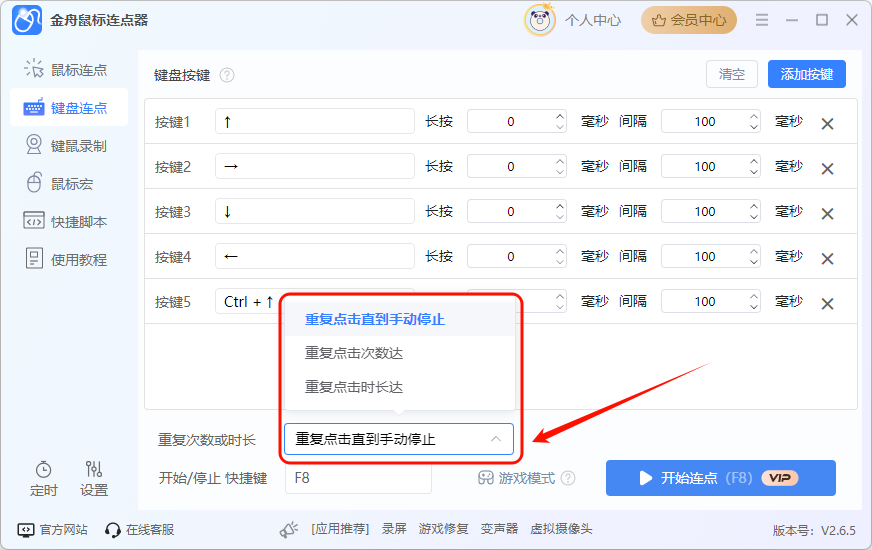Click the 按键3 key input field
This screenshot has height=550, width=872.
(315, 211)
